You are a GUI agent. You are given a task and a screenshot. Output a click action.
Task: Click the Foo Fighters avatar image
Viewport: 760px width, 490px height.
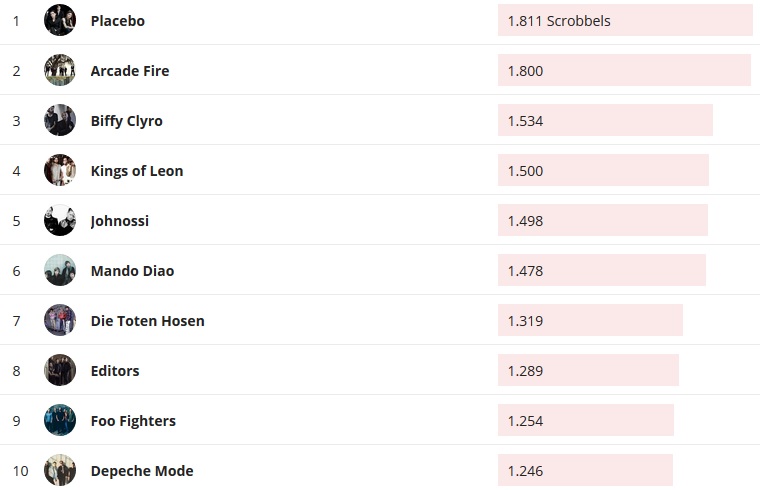click(x=60, y=420)
